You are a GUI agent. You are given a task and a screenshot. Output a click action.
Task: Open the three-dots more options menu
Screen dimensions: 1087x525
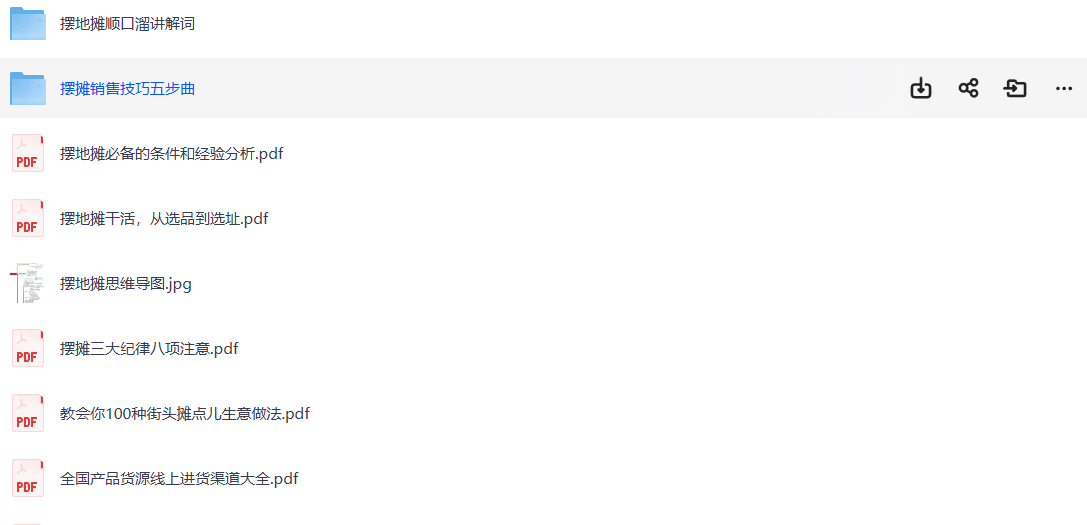(1063, 89)
